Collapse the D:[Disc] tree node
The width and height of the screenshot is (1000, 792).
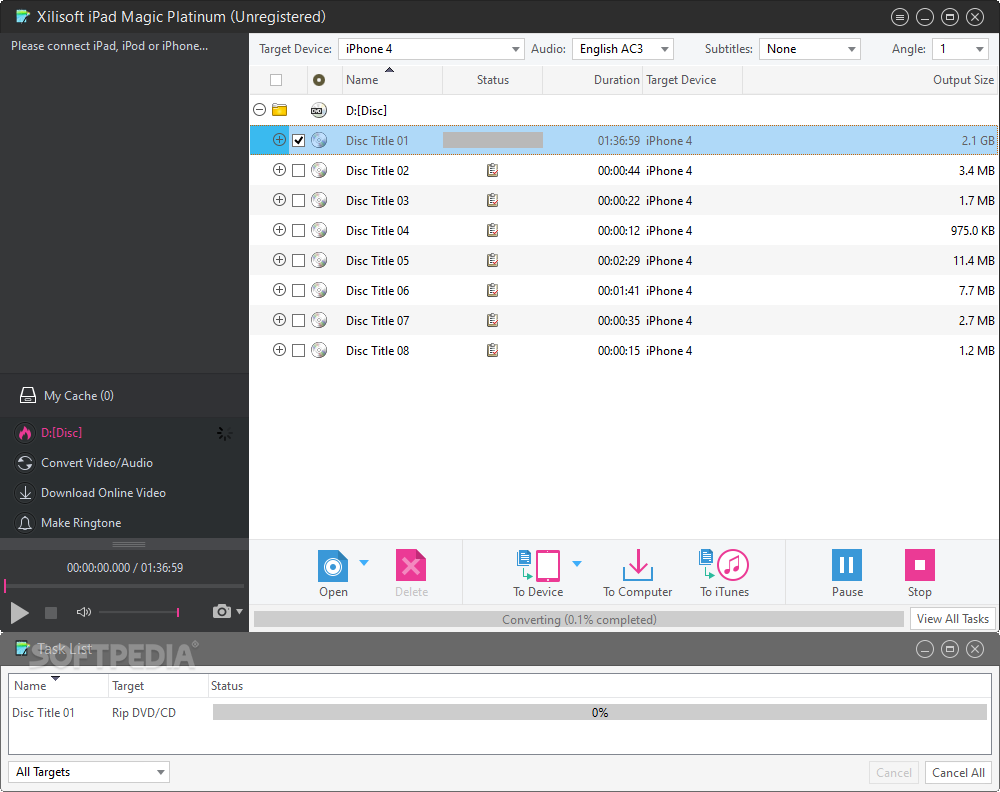pos(260,110)
